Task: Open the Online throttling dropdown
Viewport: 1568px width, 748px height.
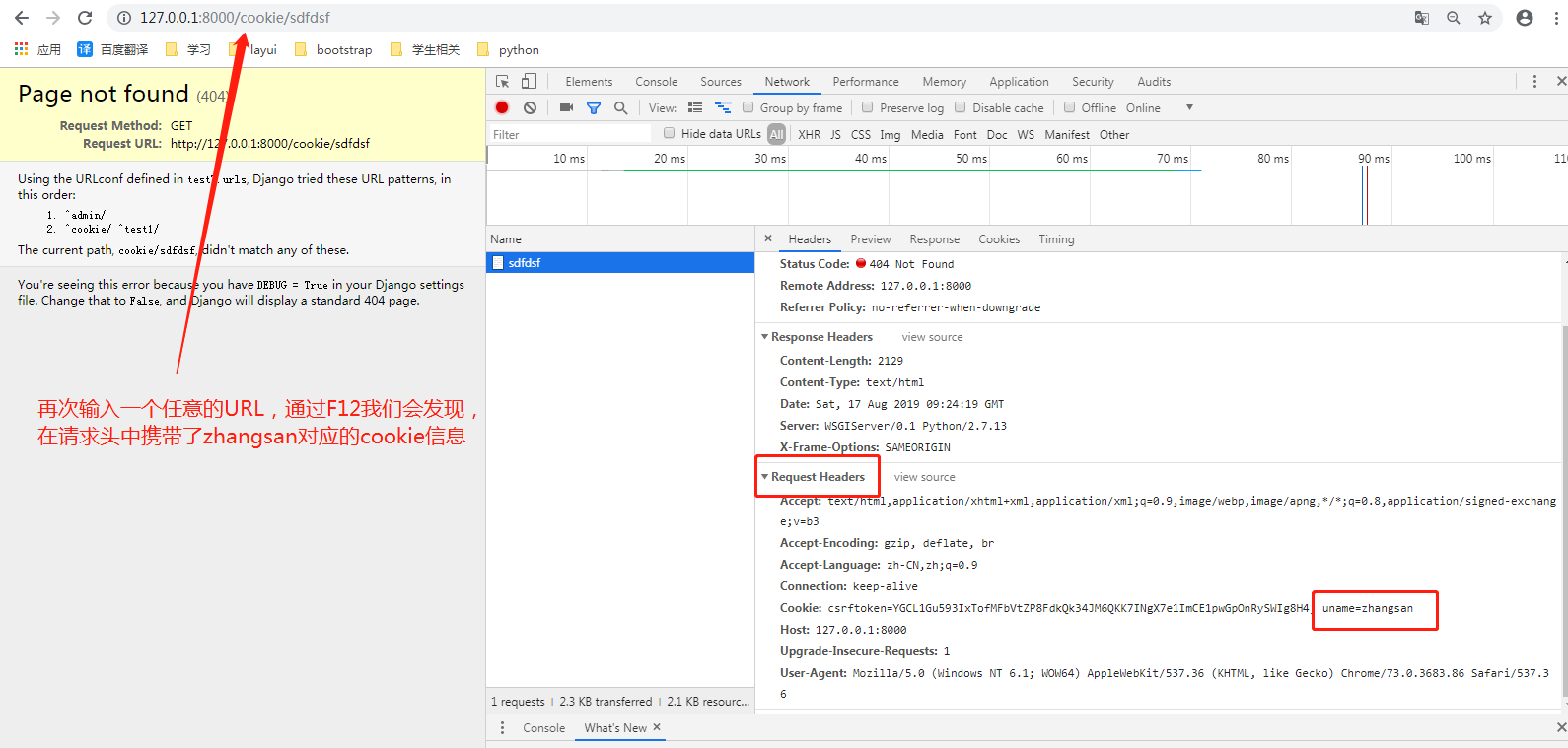Action: (x=1159, y=107)
